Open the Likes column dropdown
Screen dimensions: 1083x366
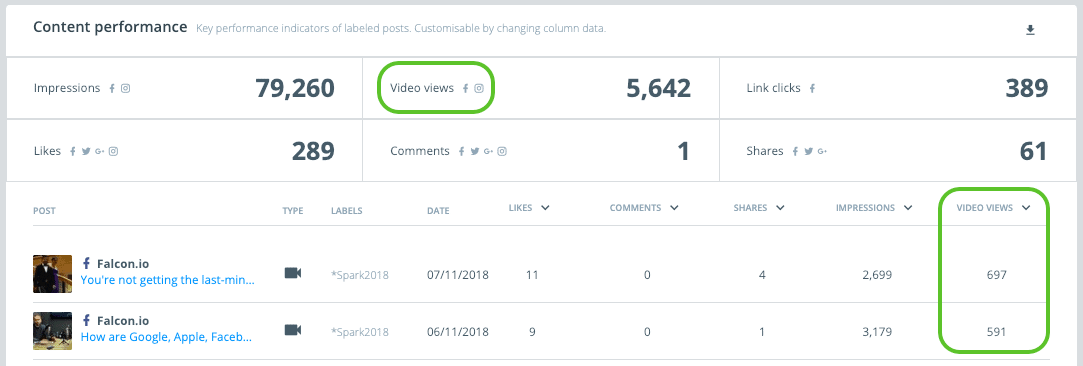(545, 208)
